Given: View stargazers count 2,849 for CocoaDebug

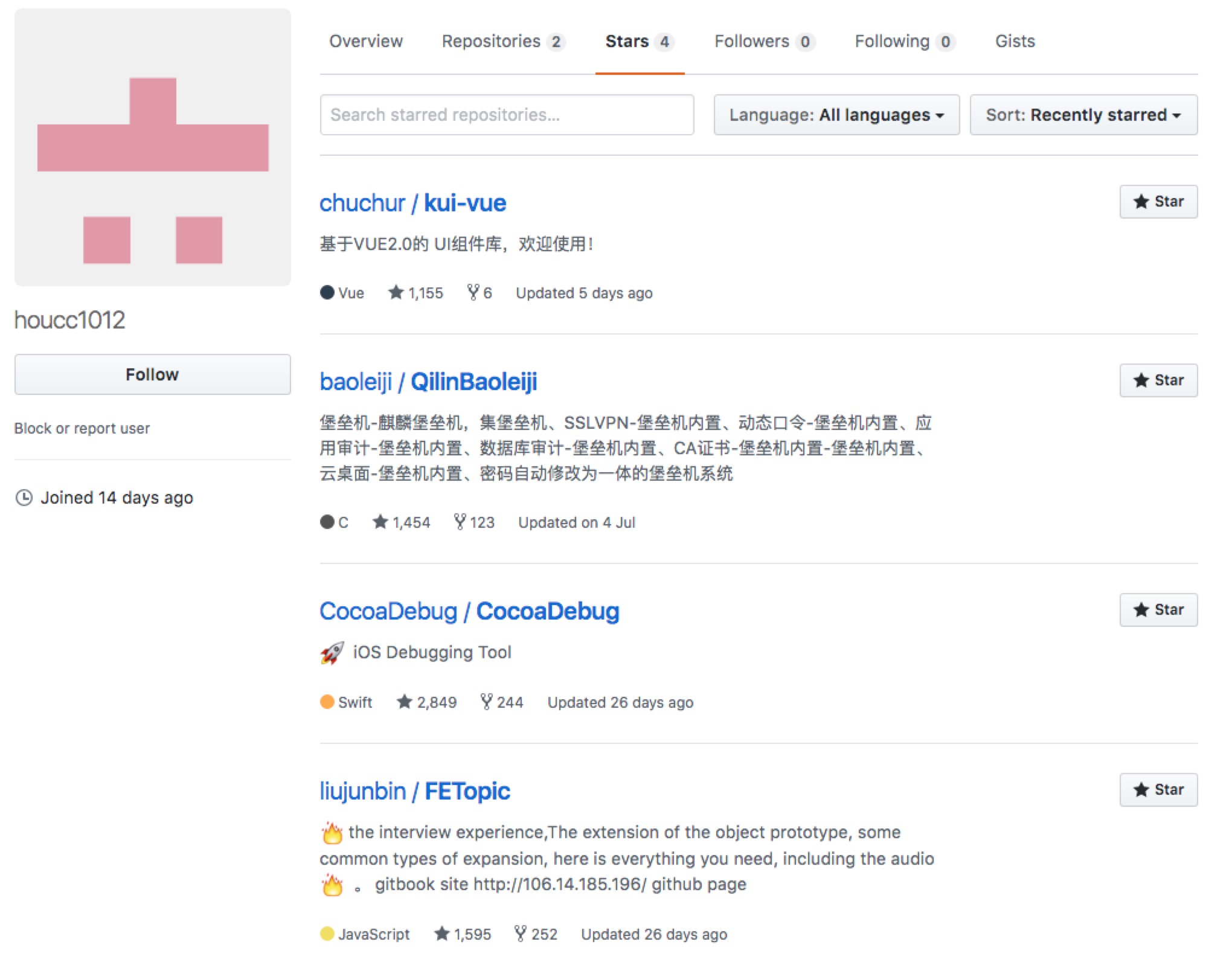Looking at the screenshot, I should (426, 702).
